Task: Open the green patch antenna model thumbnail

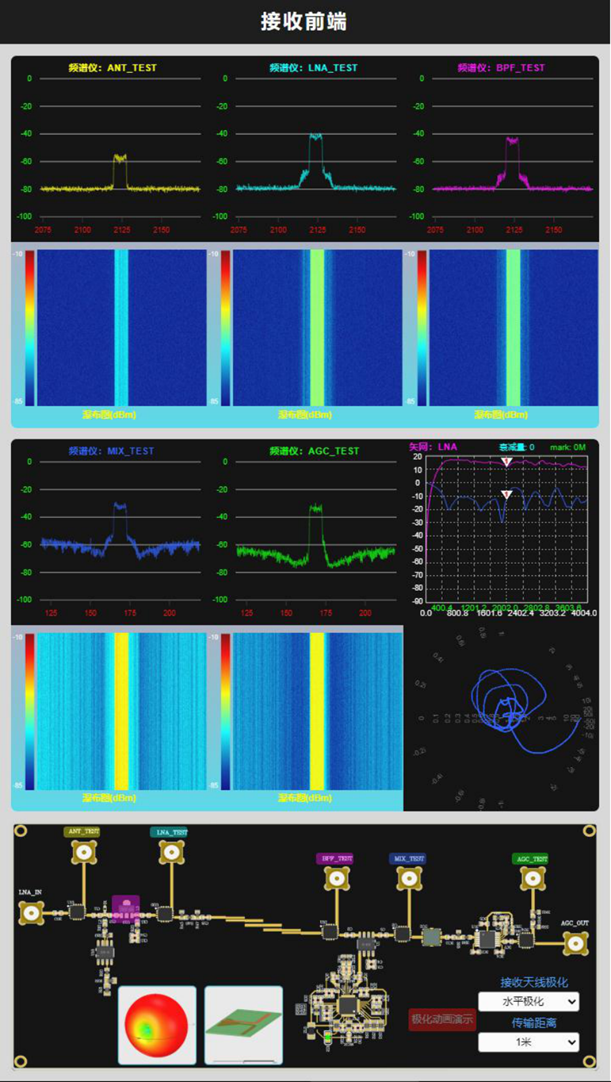Action: [x=243, y=1025]
